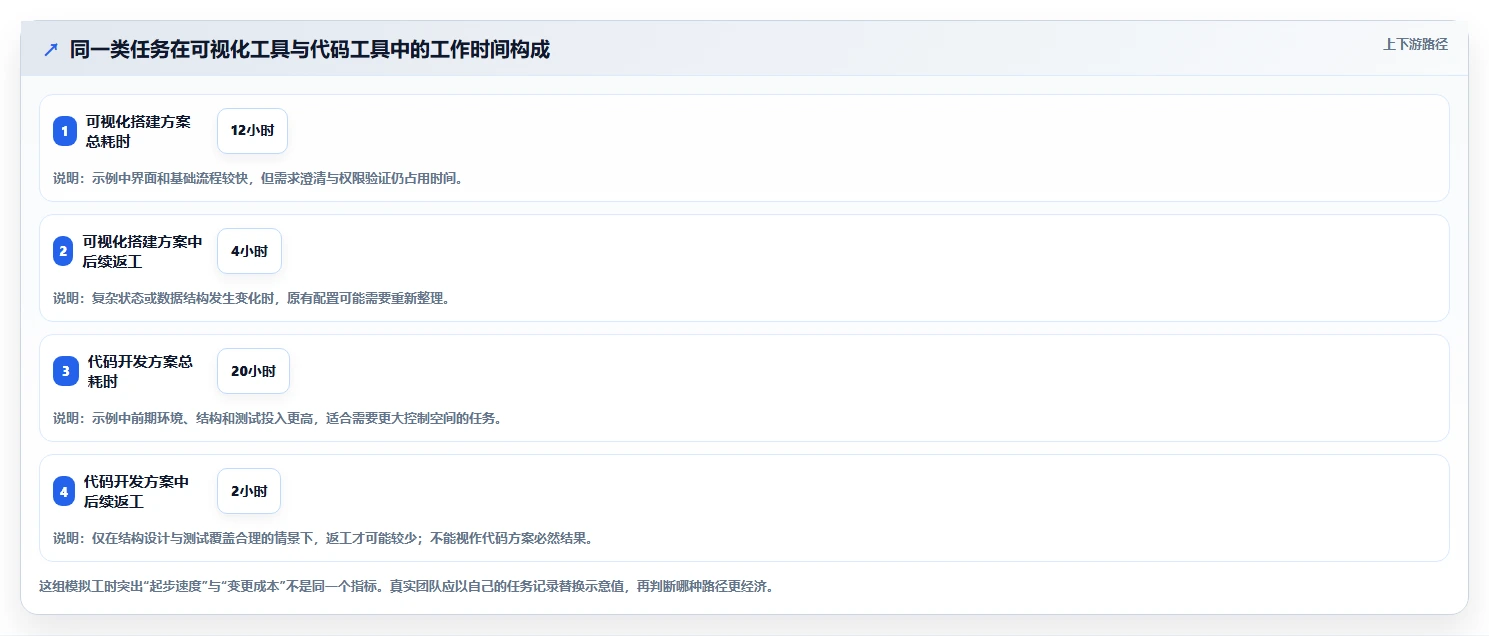The width and height of the screenshot is (1489, 636).
Task: Click the 20小时 value pill
Action: [x=253, y=371]
